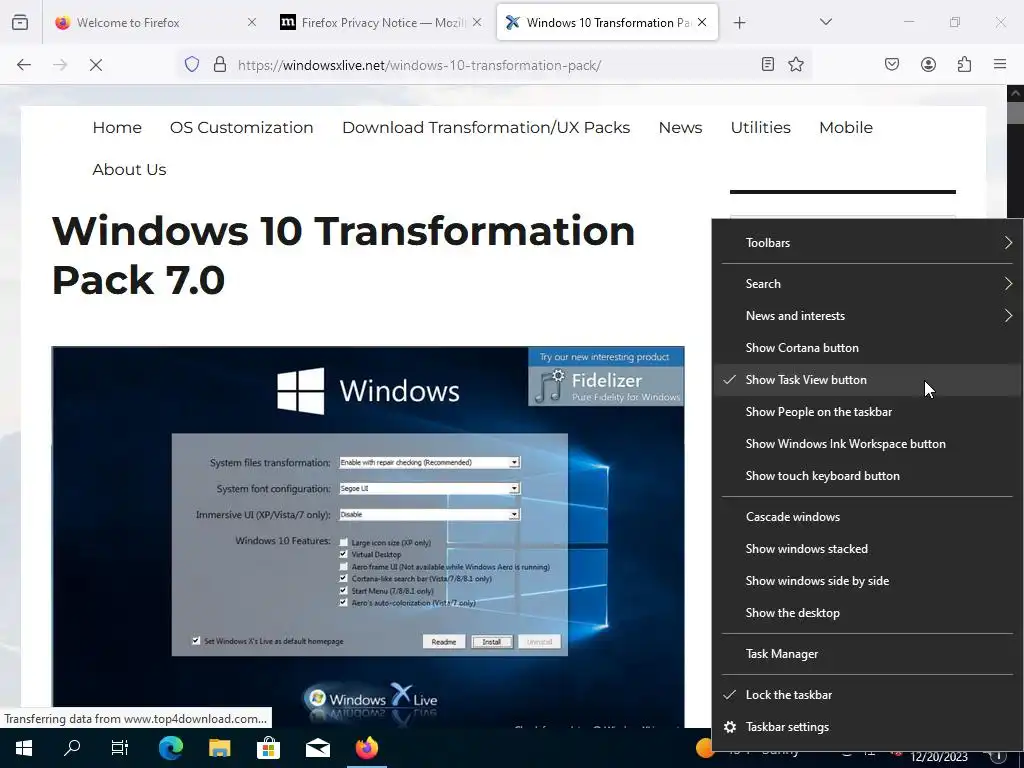
Task: Open a new tab with plus button
Action: 739,23
